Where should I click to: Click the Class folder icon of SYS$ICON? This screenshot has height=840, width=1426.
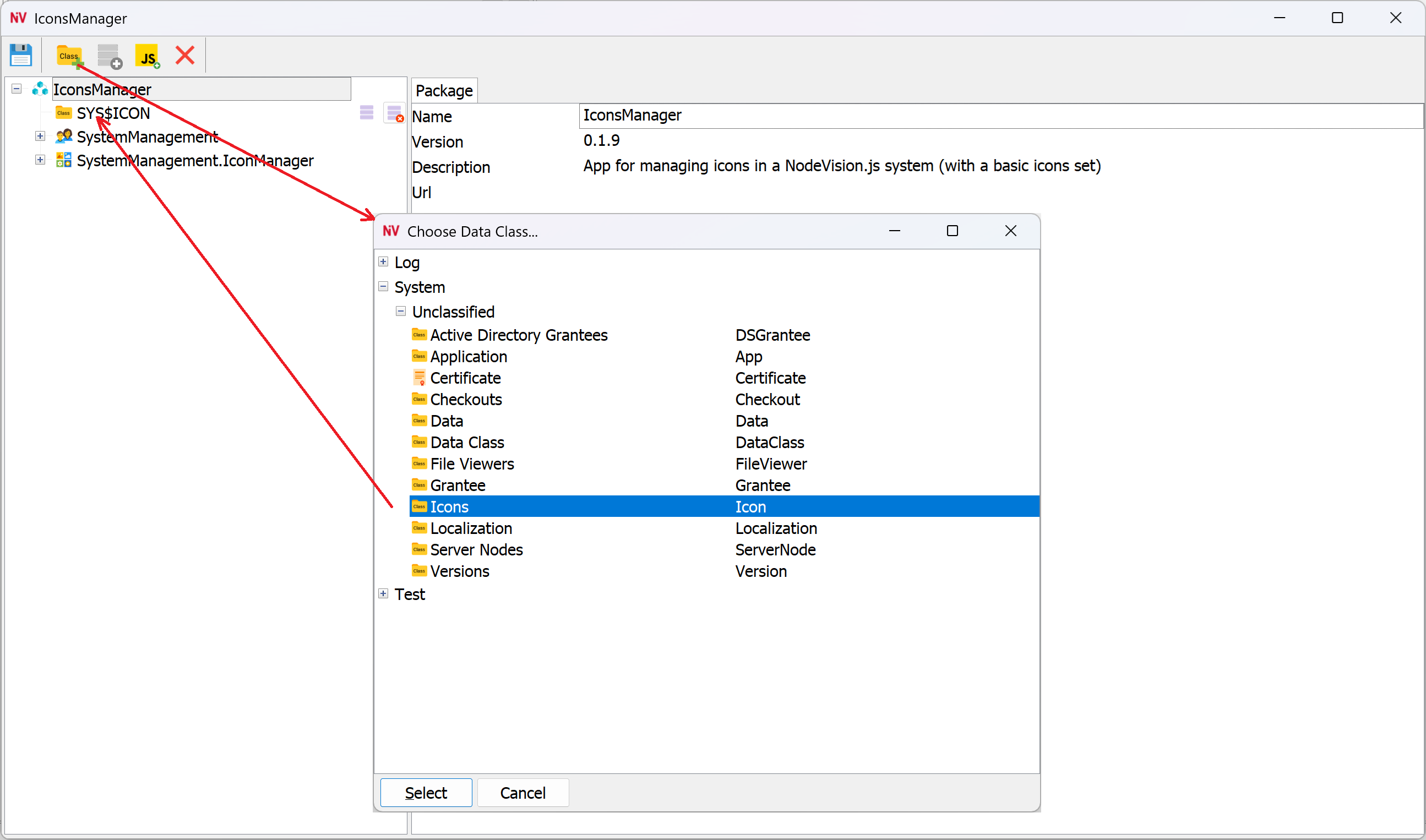pos(63,113)
